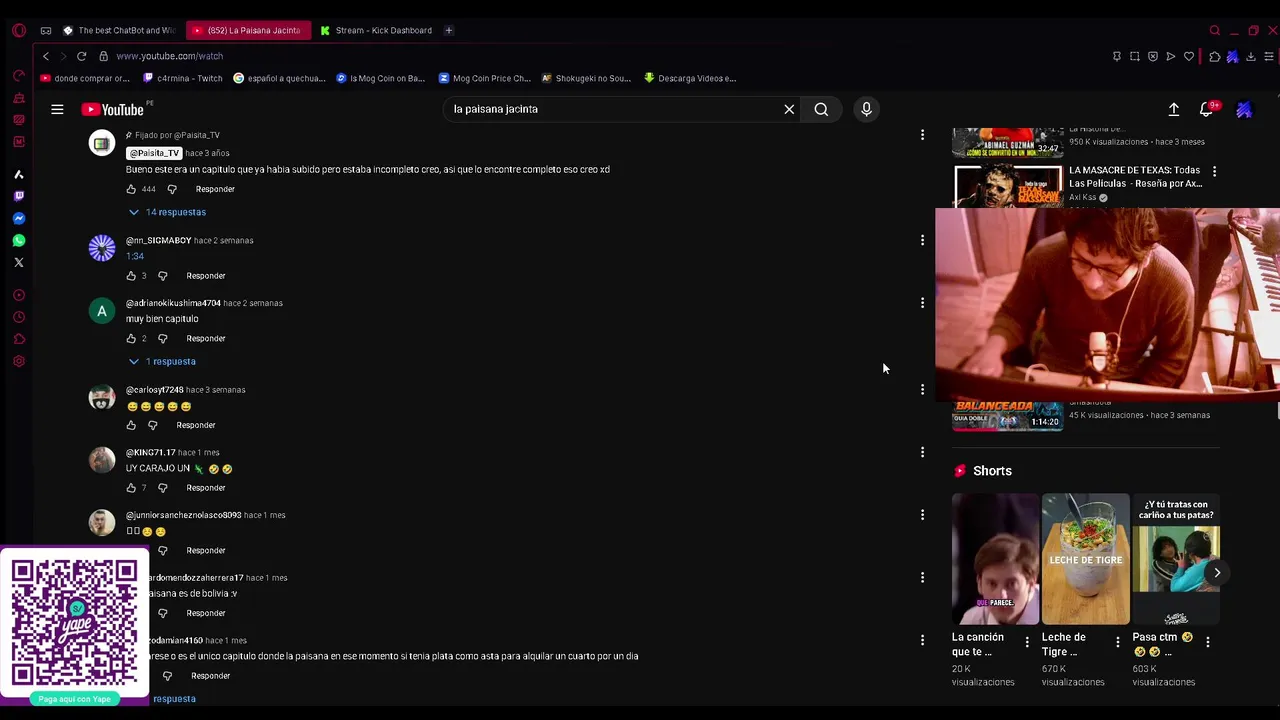This screenshot has width=1280, height=720.
Task: Add page to bookmarks heart icon
Action: pyautogui.click(x=1189, y=56)
